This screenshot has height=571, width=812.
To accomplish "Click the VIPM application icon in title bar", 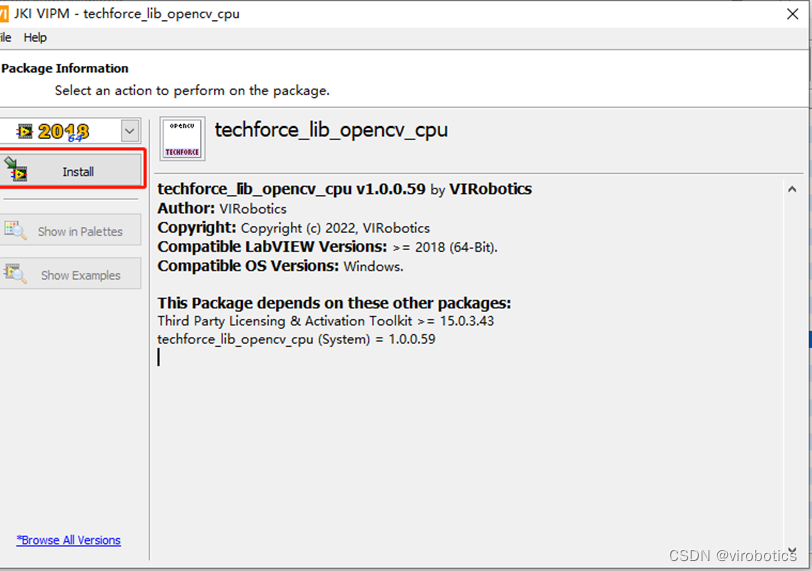I will point(4,13).
